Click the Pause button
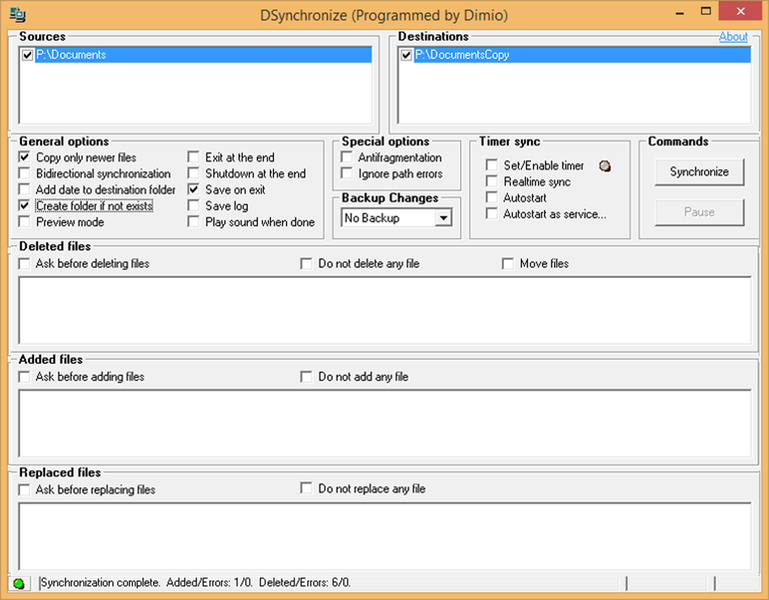 pyautogui.click(x=699, y=212)
